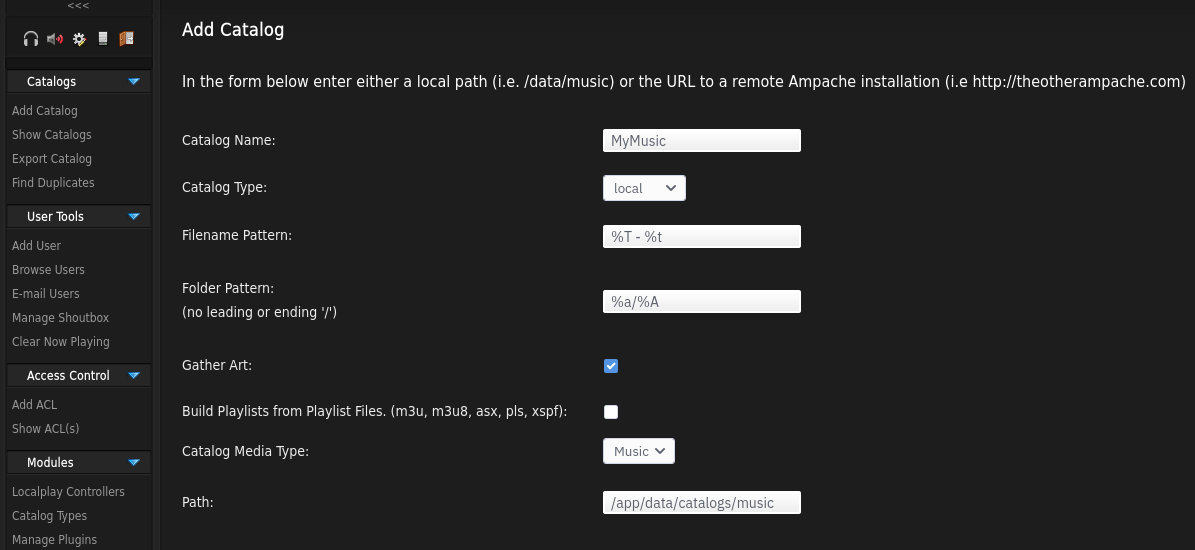Open Preferences via the gear icon
1195x550 pixels.
tap(79, 39)
